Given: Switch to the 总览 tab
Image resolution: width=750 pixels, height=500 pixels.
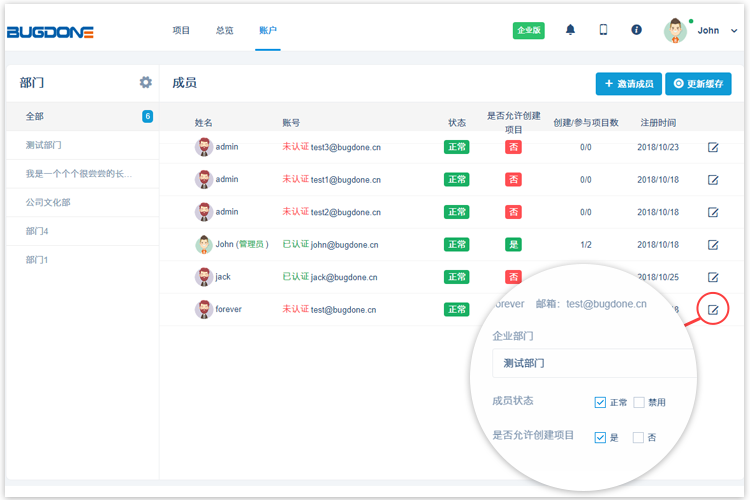Looking at the screenshot, I should tap(224, 30).
